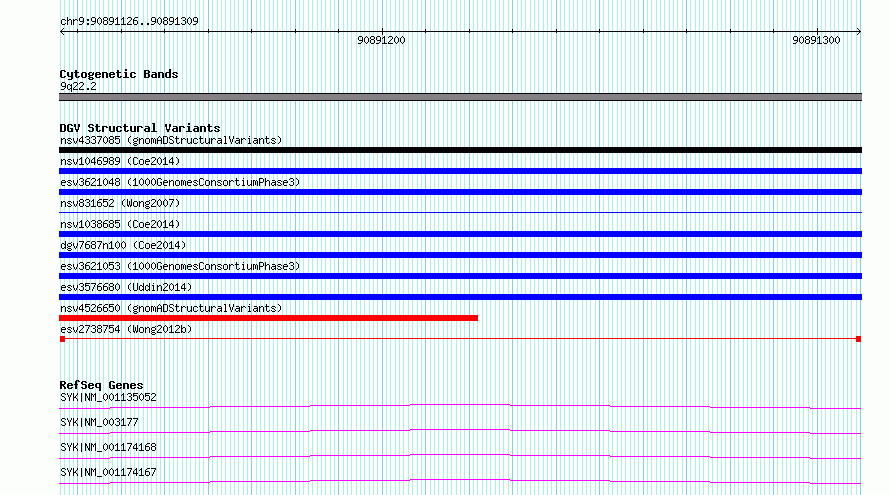Click the blue bar under esv3576680
The height and width of the screenshot is (495, 890).
tap(460, 297)
